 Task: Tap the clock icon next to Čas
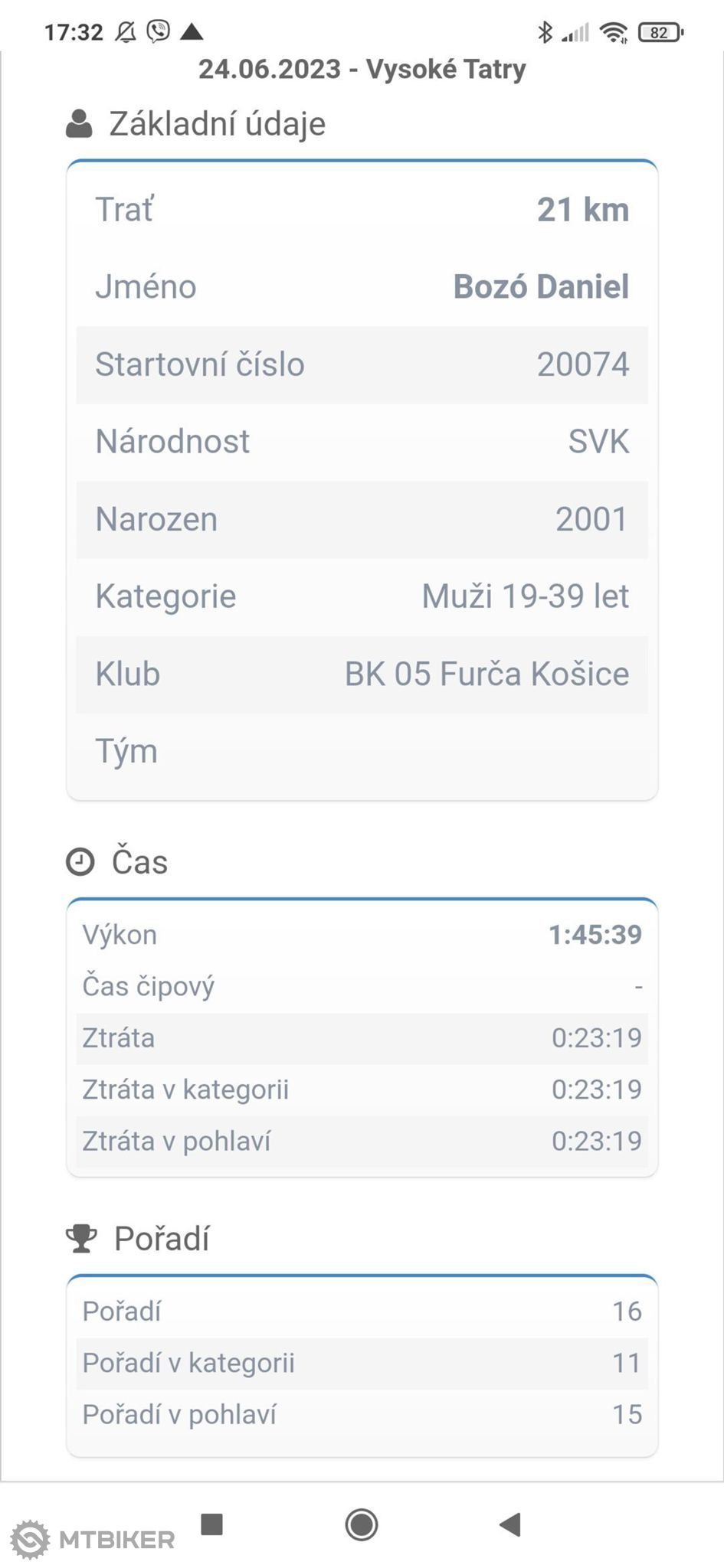(80, 862)
